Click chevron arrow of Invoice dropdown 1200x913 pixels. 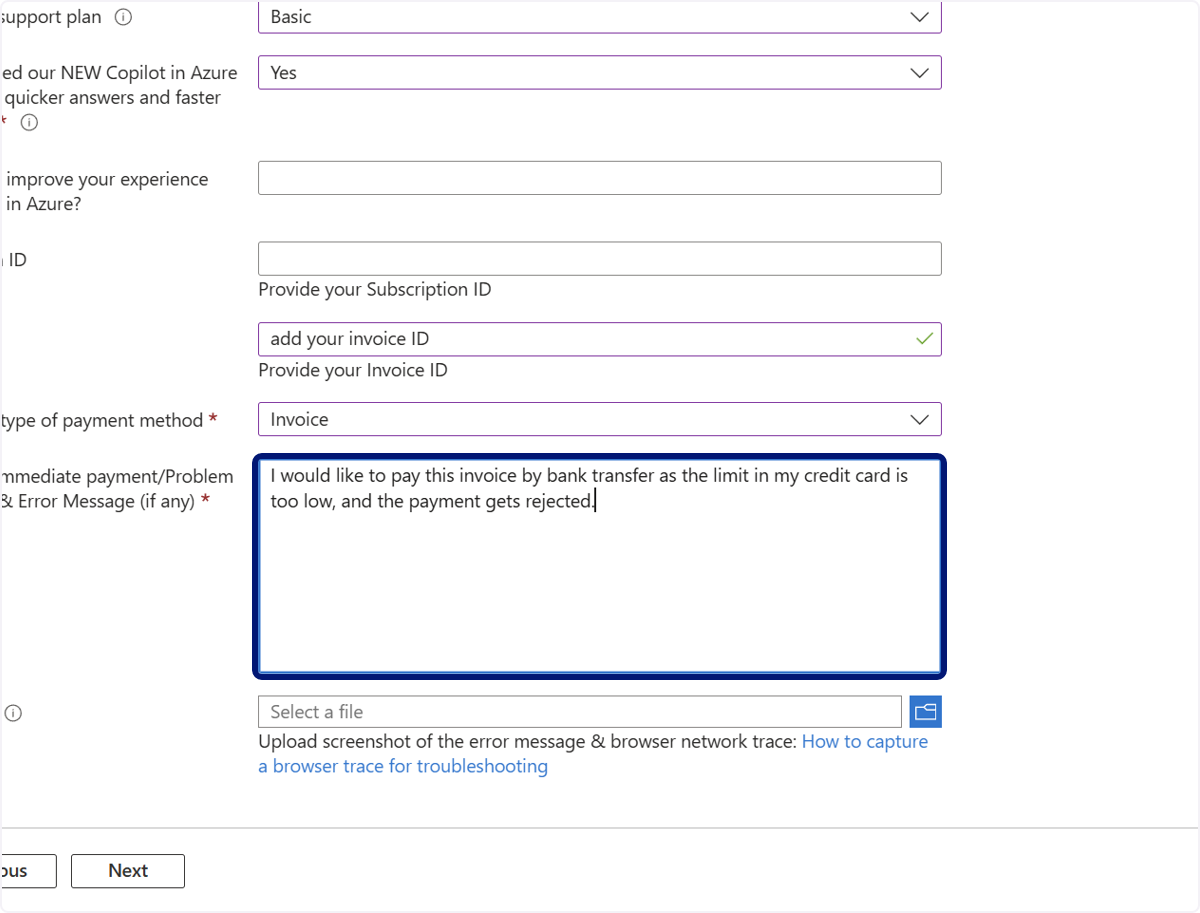coord(919,419)
